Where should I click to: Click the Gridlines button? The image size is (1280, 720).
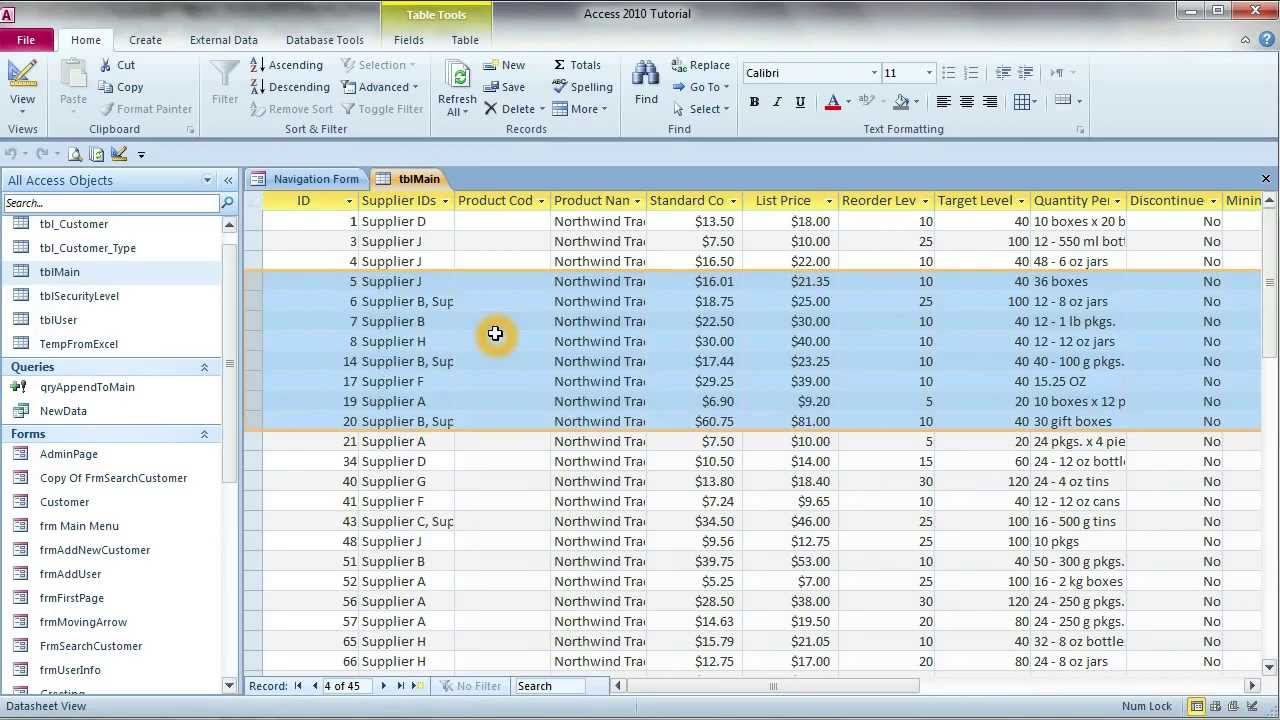click(1024, 102)
